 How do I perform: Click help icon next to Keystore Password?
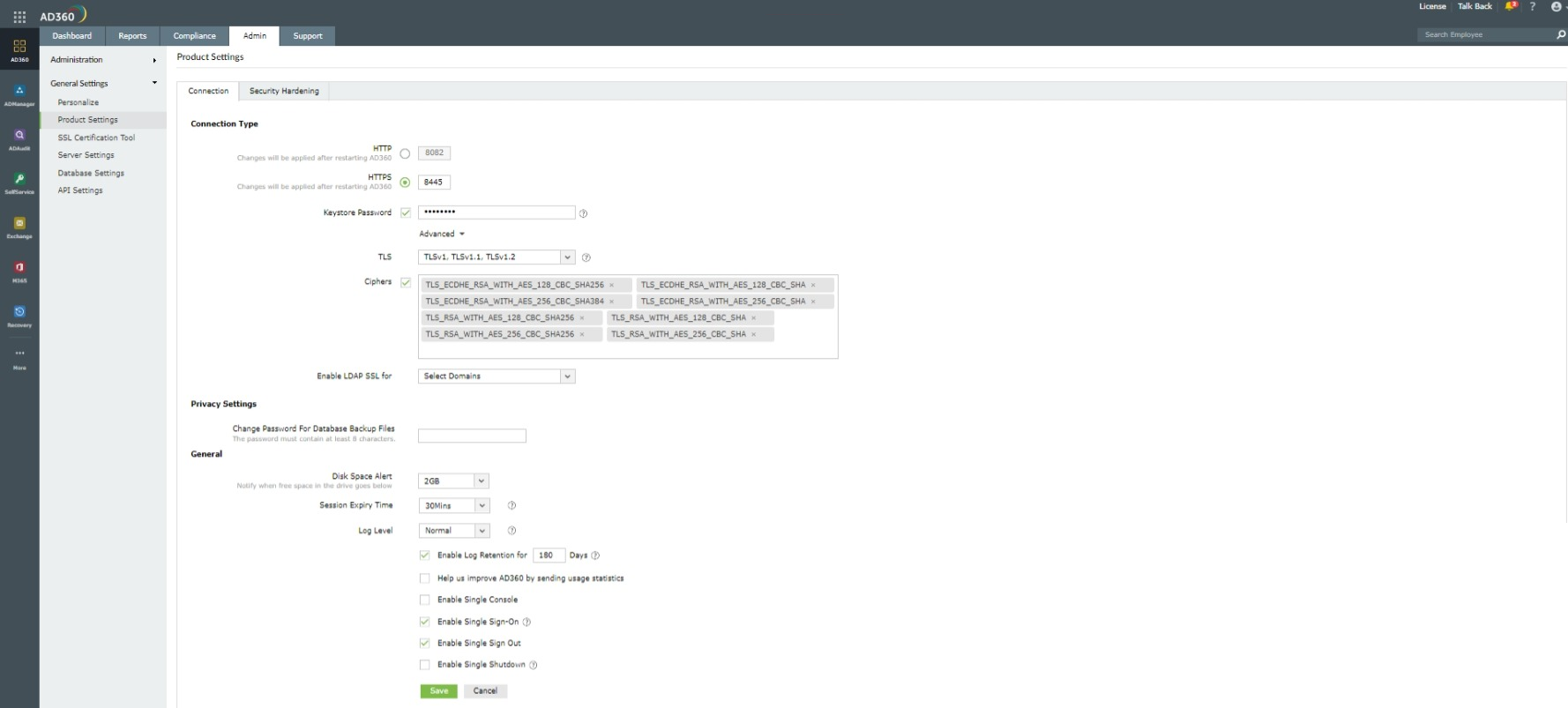click(x=583, y=213)
